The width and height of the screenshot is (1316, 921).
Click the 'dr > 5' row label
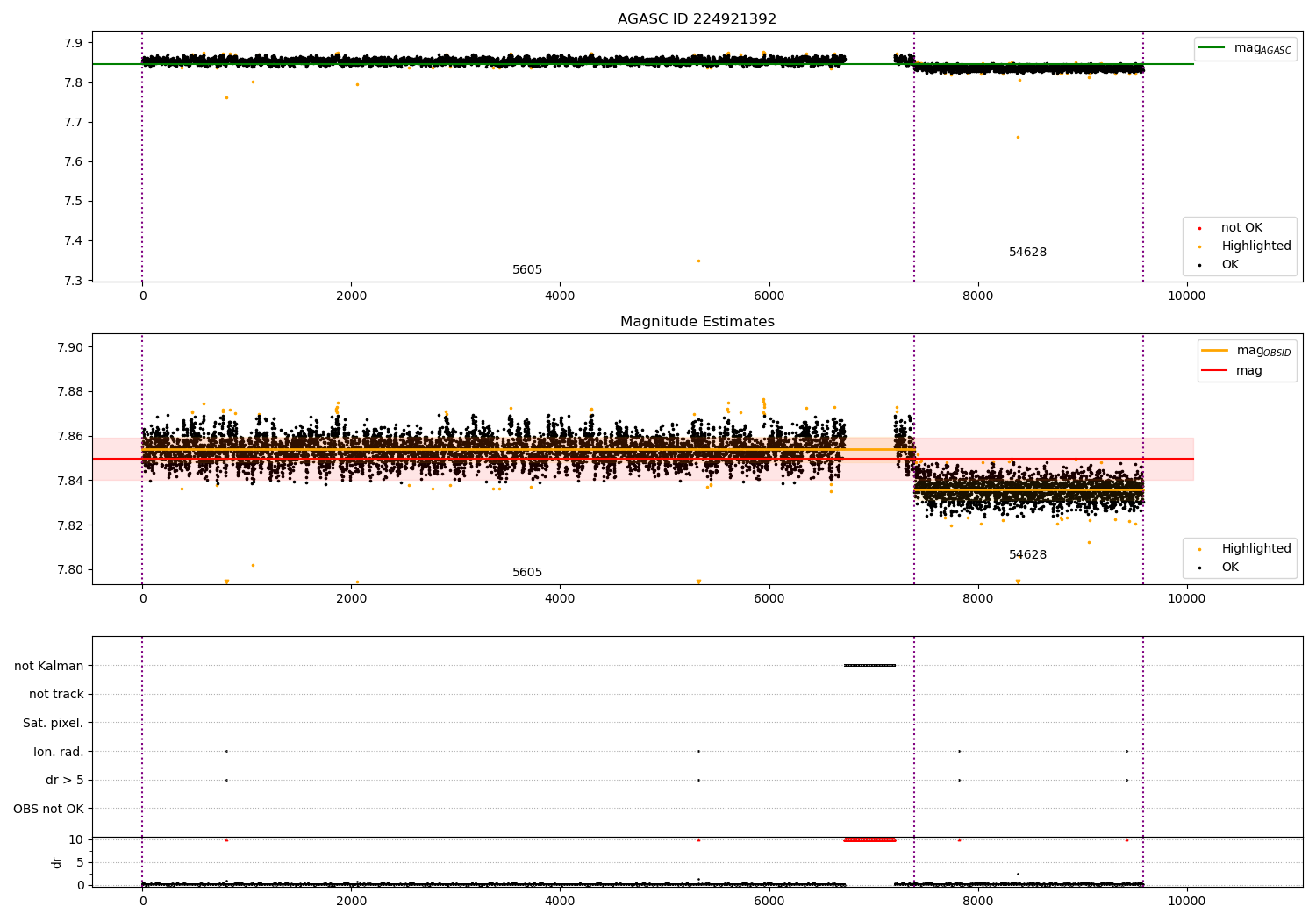tap(64, 781)
